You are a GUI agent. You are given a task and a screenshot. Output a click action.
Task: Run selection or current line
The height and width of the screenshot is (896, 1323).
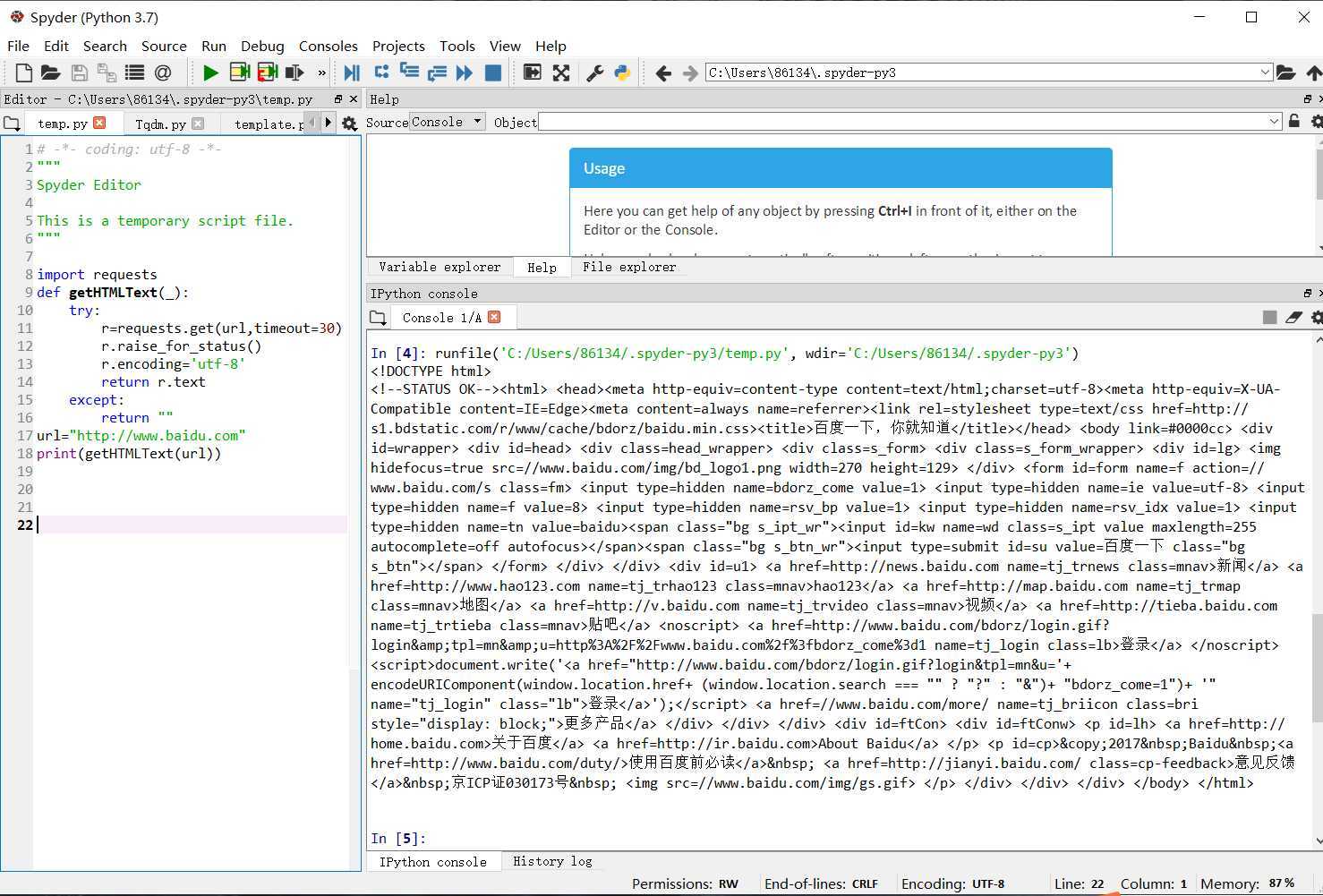(294, 73)
